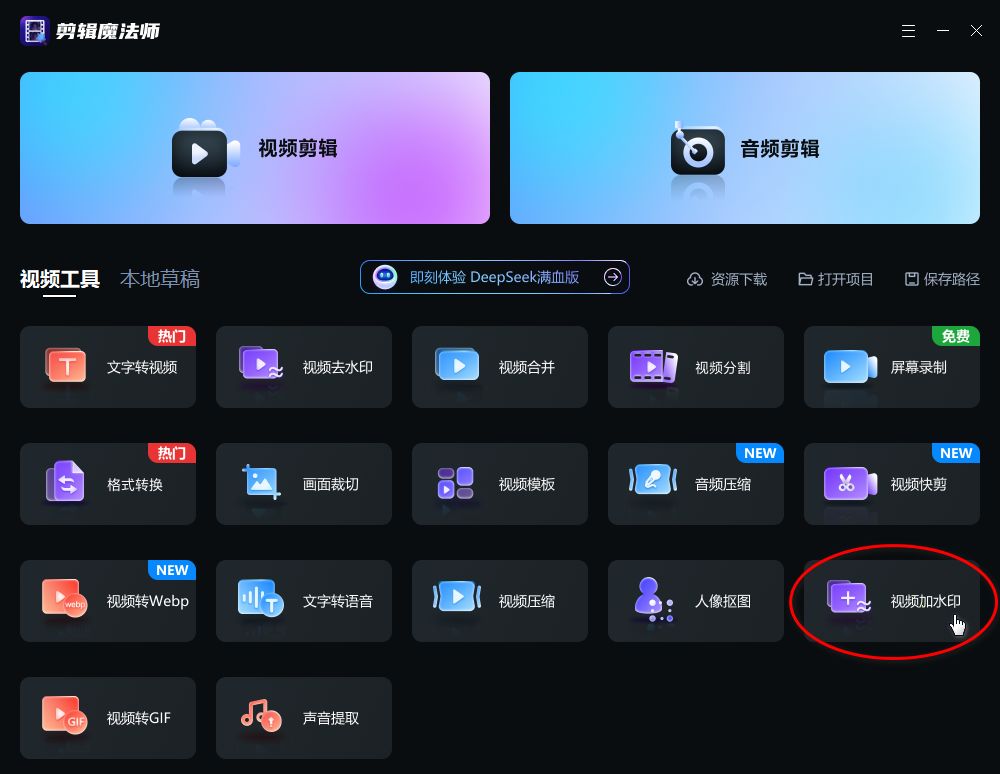Click the 文字转语音 label text
1000x774 pixels.
[337, 601]
